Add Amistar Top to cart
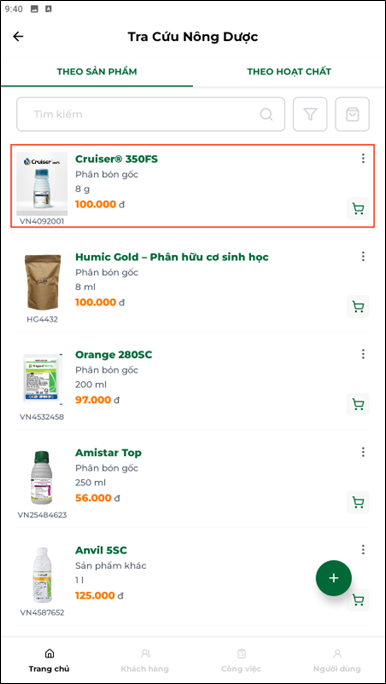This screenshot has height=684, width=386. click(358, 503)
